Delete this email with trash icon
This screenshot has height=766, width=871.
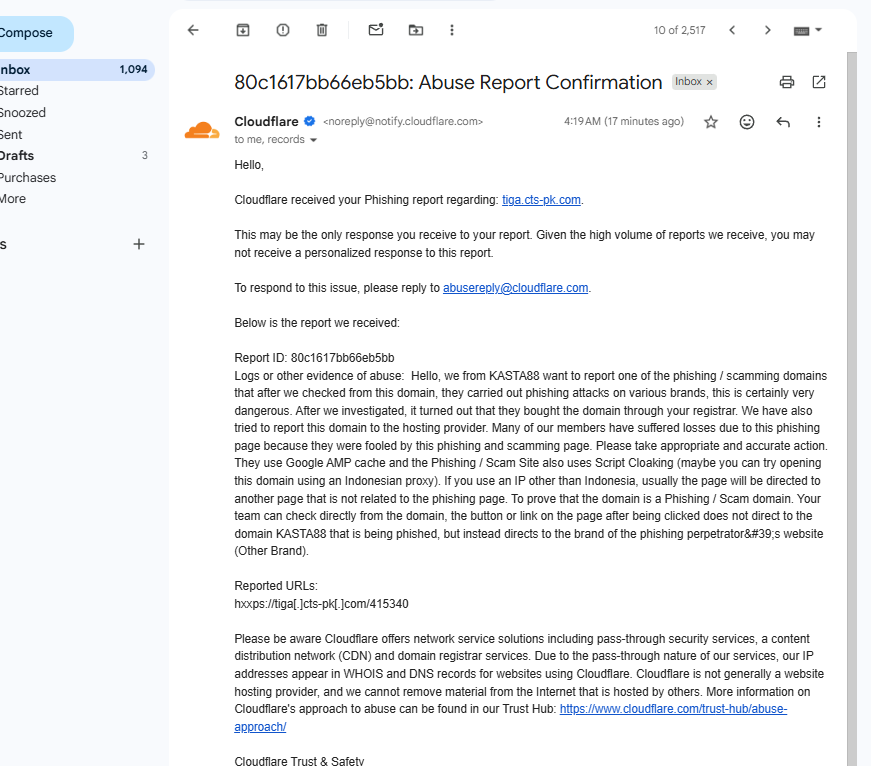[x=322, y=30]
